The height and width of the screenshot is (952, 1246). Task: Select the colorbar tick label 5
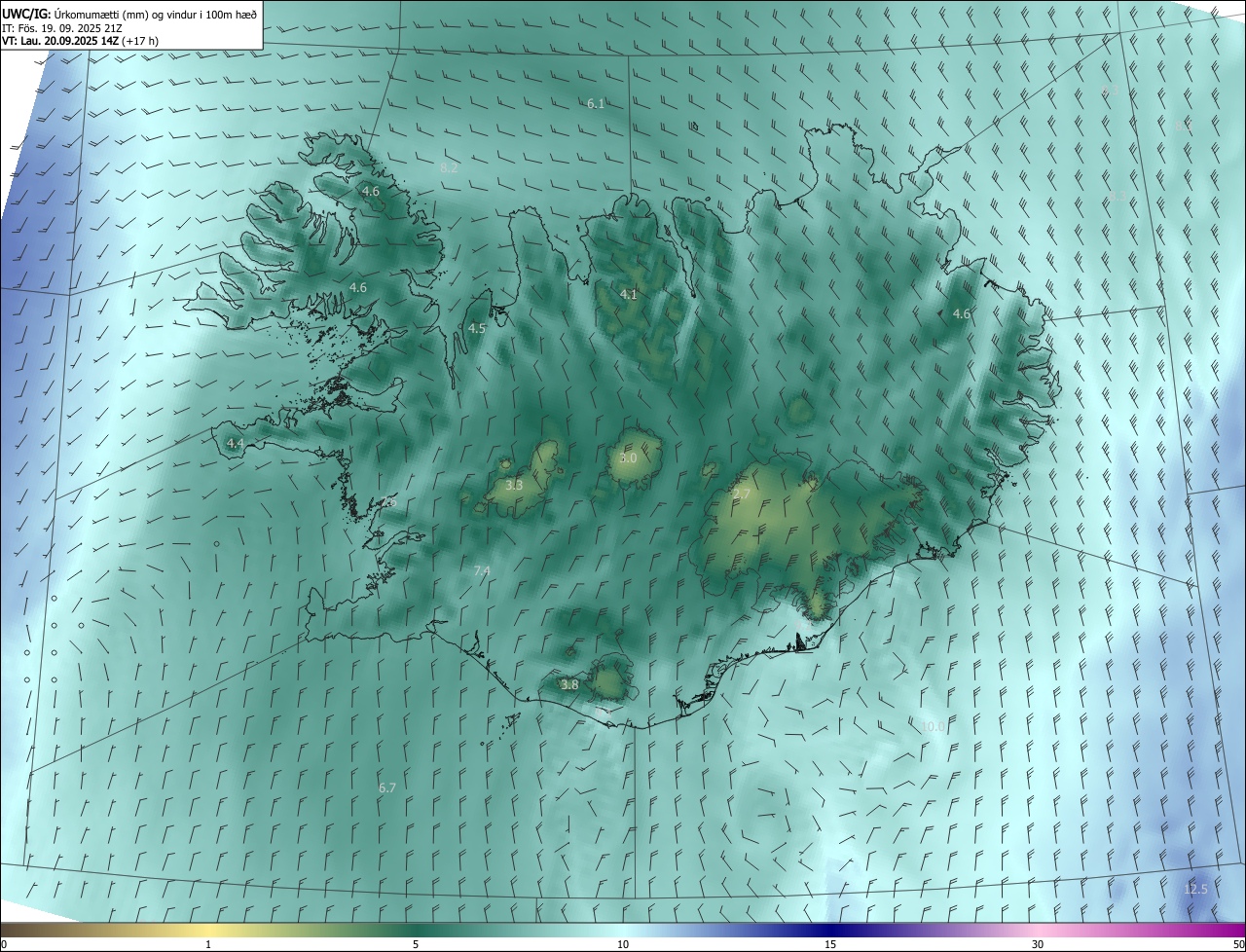tap(416, 944)
